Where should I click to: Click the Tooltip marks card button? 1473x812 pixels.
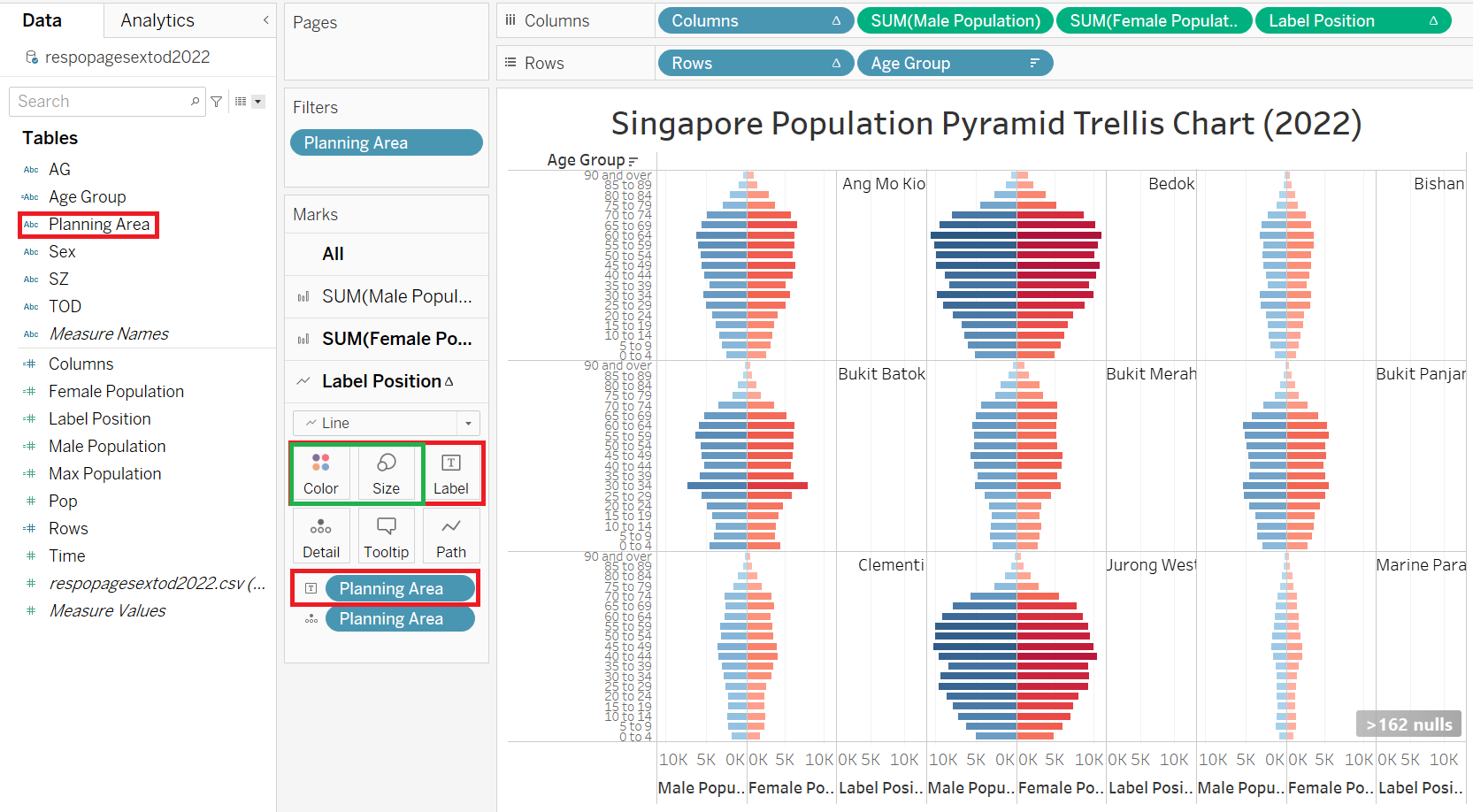click(x=386, y=537)
